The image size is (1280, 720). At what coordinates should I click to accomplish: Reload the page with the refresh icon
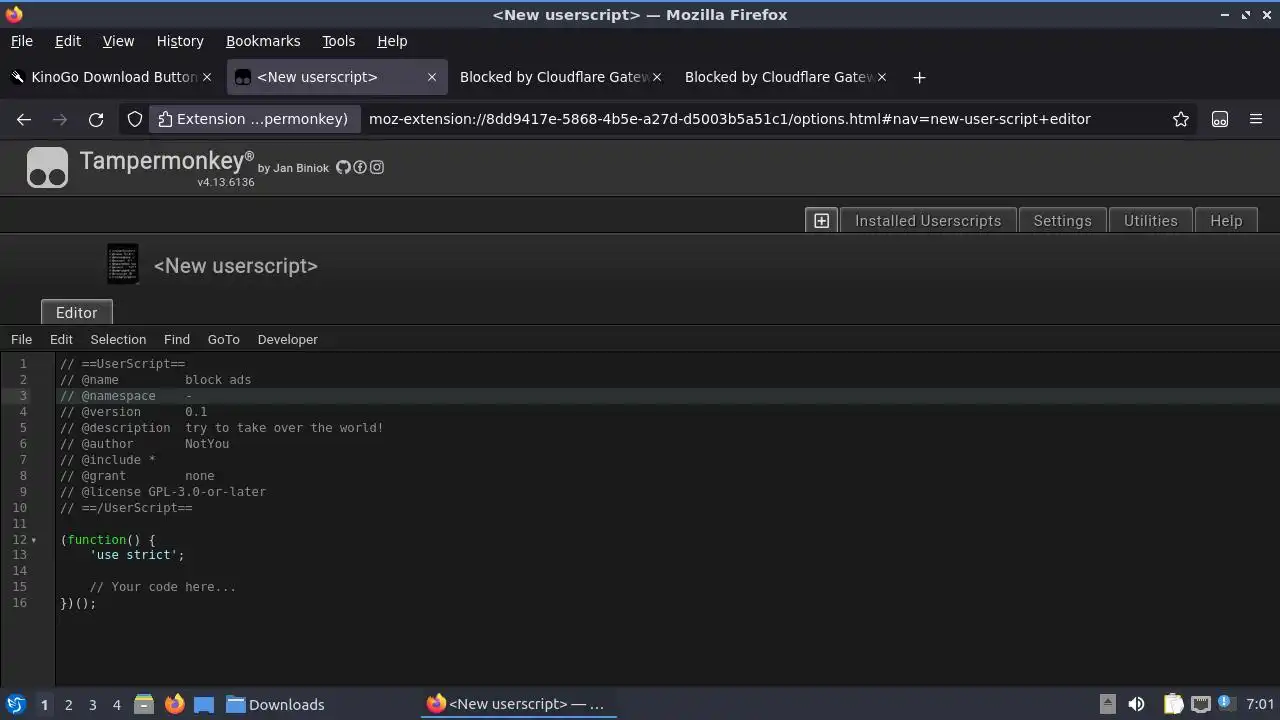tap(96, 119)
